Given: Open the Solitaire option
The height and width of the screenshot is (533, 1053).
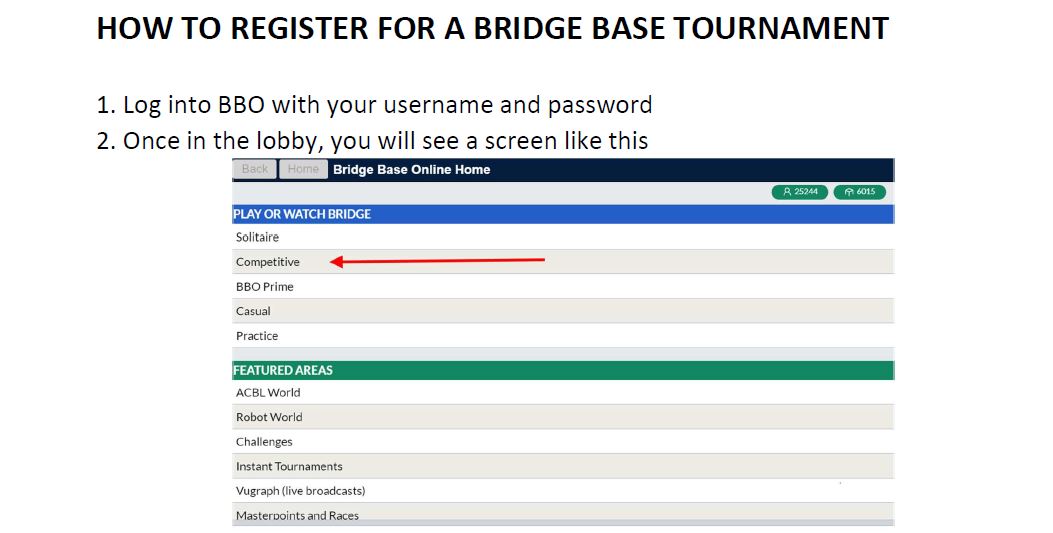Looking at the screenshot, I should tap(563, 237).
